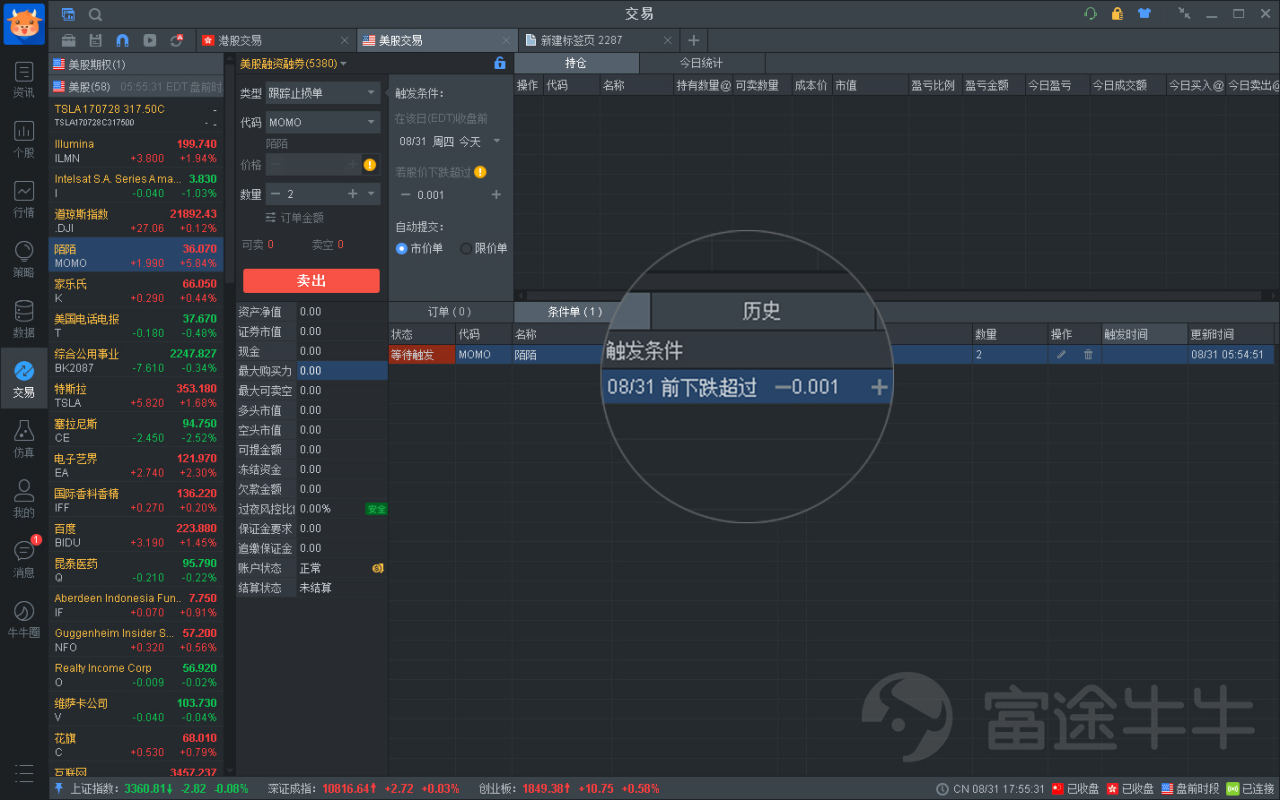
Task: Click the warning icon beside 价格 field
Action: point(370,164)
